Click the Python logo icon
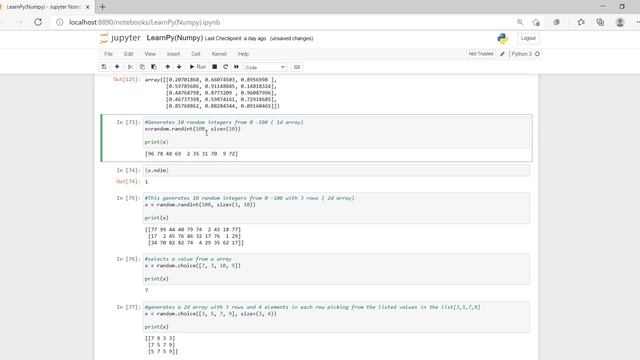This screenshot has height=360, width=640. click(502, 38)
